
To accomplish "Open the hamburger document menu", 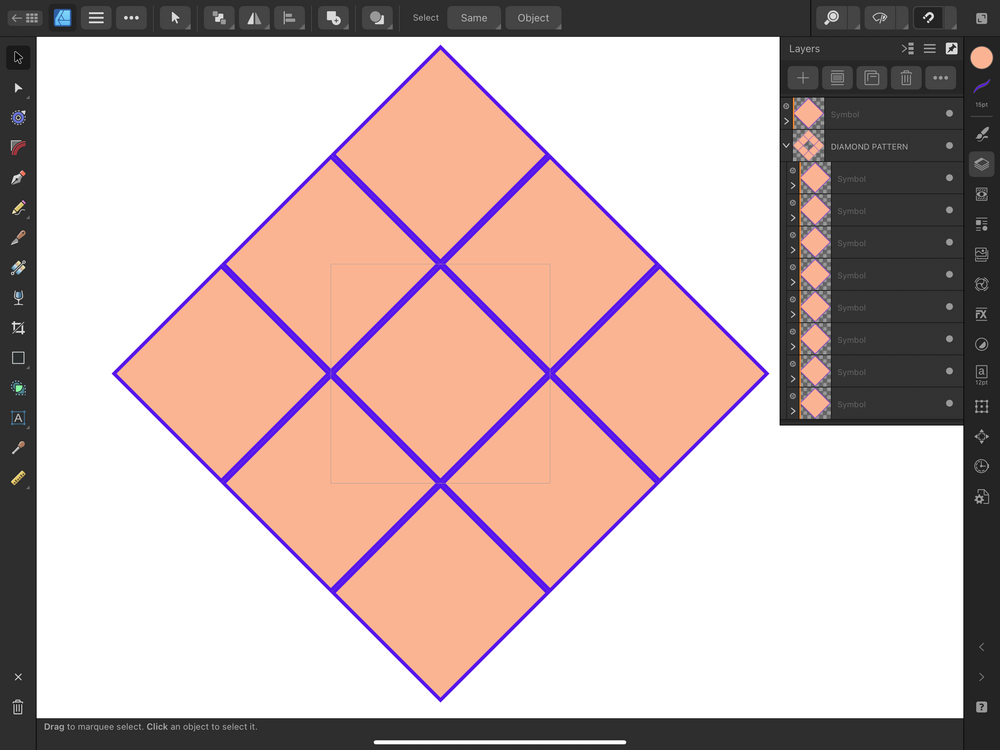I will (x=96, y=17).
